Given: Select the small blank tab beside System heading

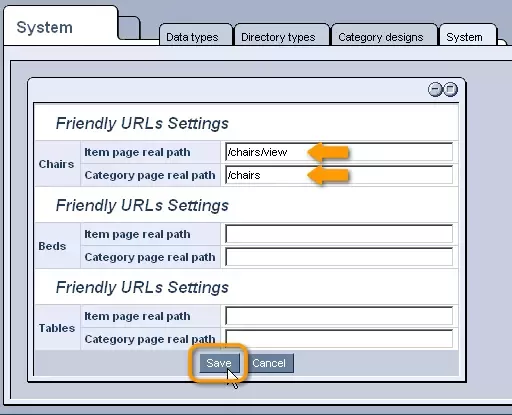Looking at the screenshot, I should coord(129,27).
